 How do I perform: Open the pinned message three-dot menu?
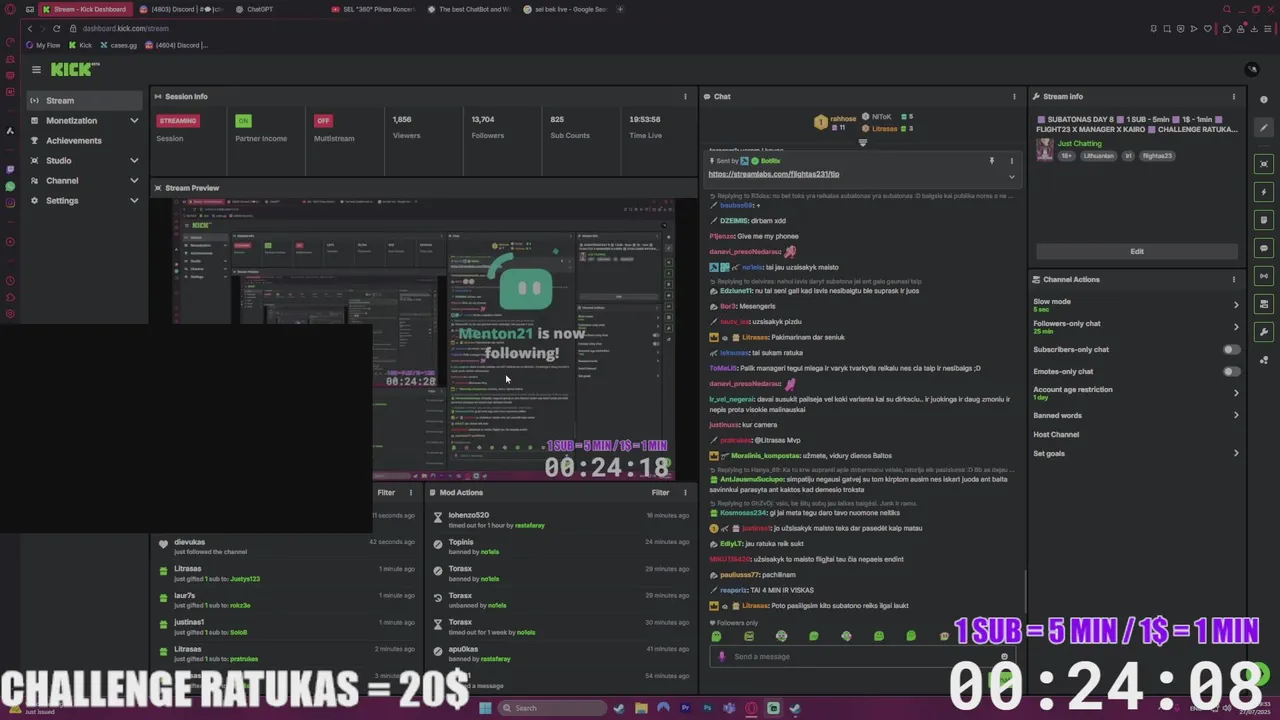click(1011, 160)
